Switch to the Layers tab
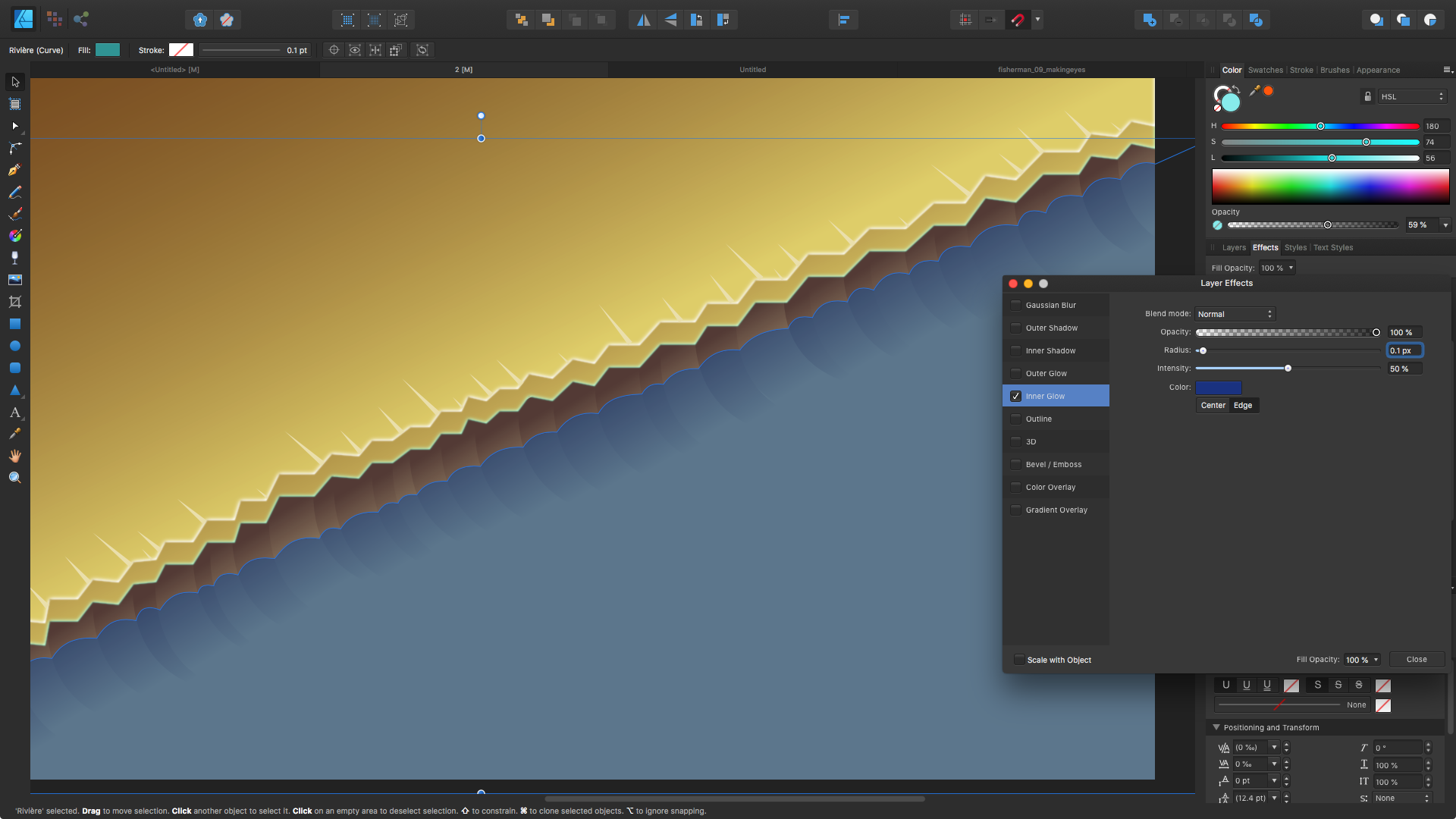Viewport: 1456px width, 819px height. [1234, 247]
